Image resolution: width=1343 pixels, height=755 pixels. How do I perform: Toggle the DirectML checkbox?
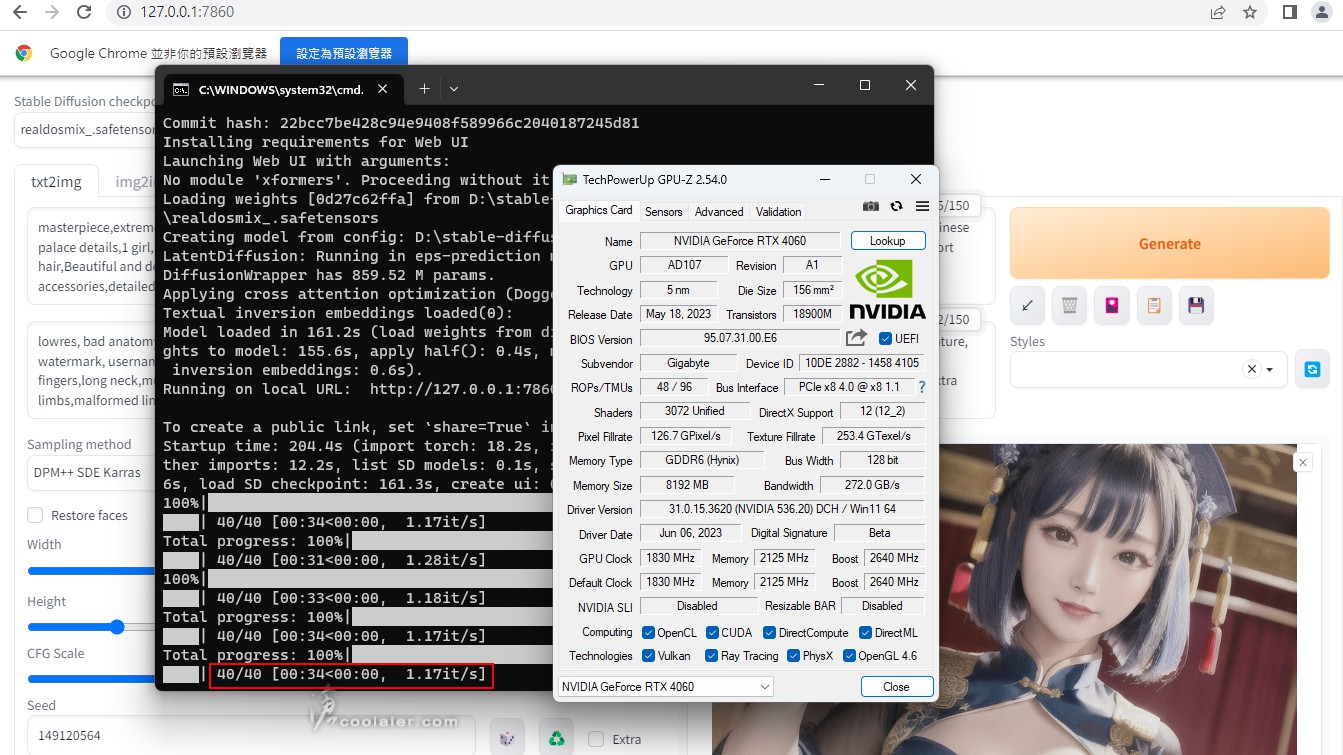pos(865,633)
